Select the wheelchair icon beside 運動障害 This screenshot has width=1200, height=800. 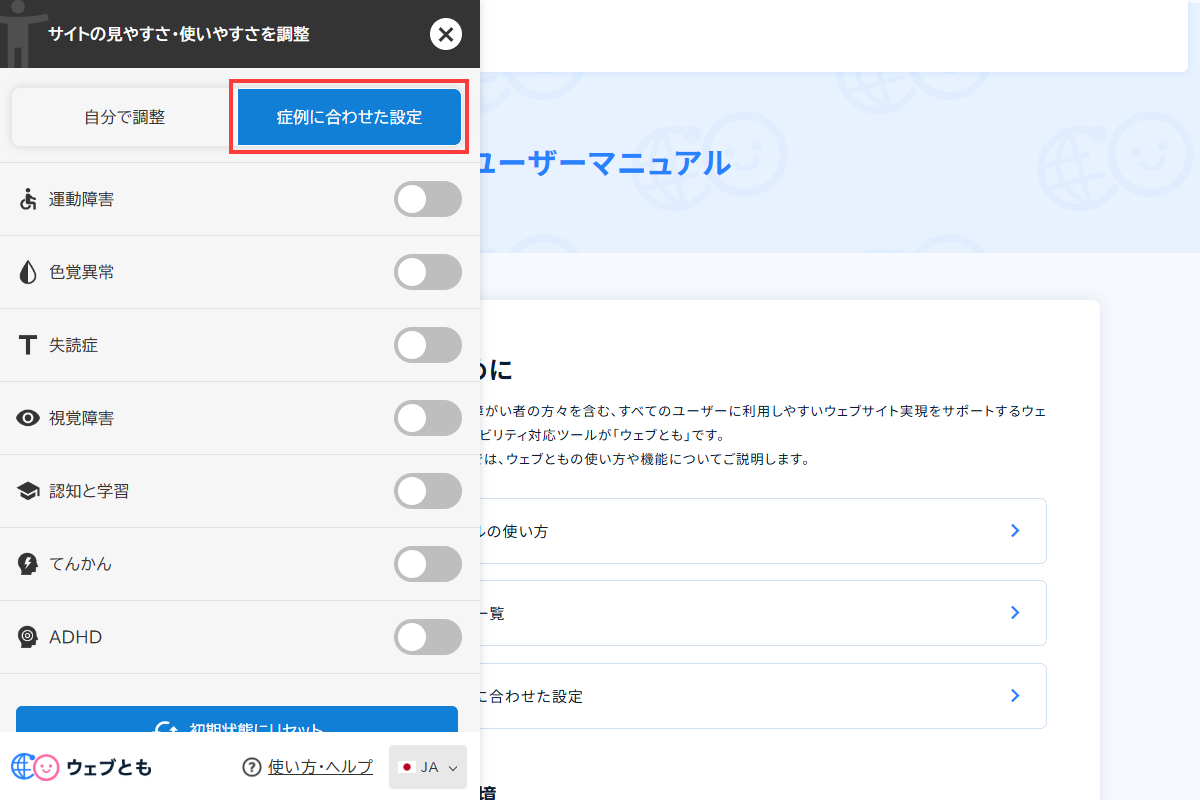[30, 198]
